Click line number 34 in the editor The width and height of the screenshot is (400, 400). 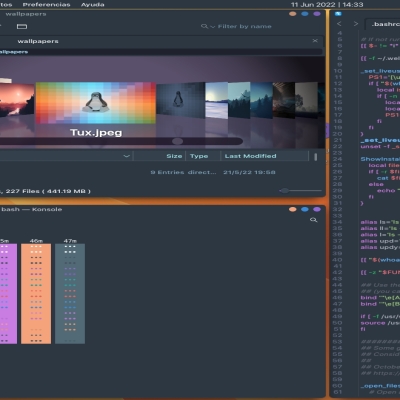338,222
